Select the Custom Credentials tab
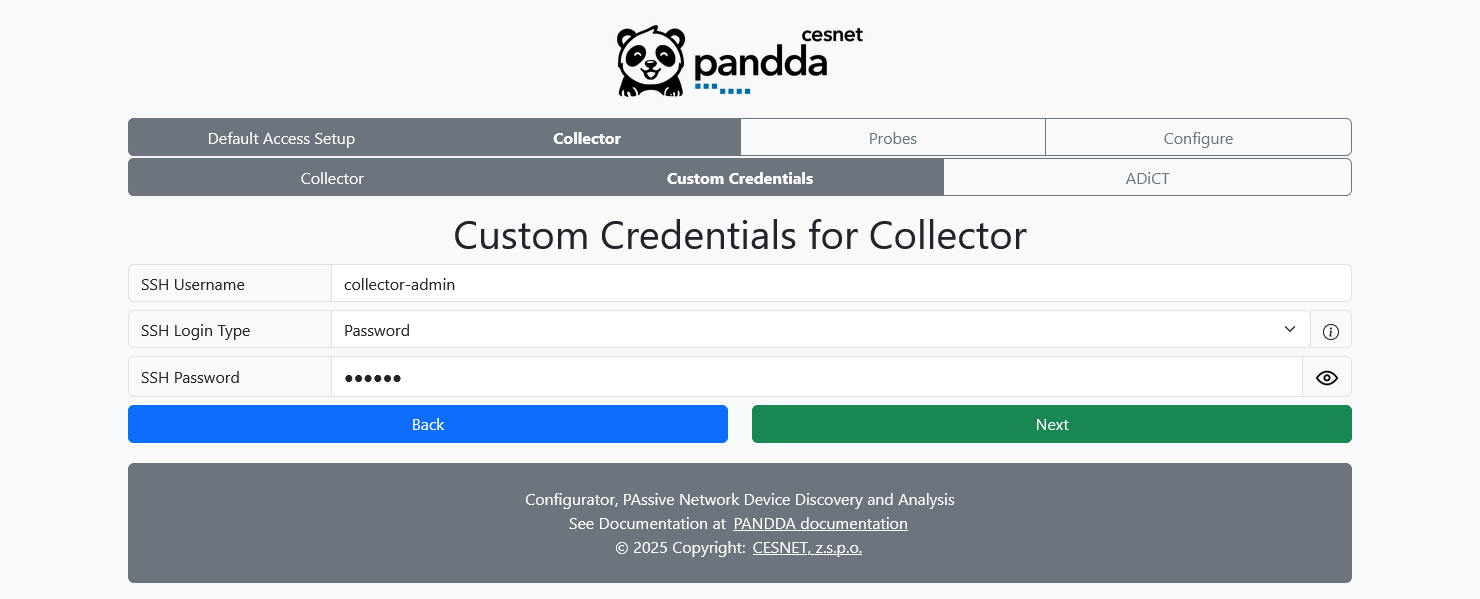Image resolution: width=1480 pixels, height=599 pixels. pyautogui.click(x=739, y=177)
